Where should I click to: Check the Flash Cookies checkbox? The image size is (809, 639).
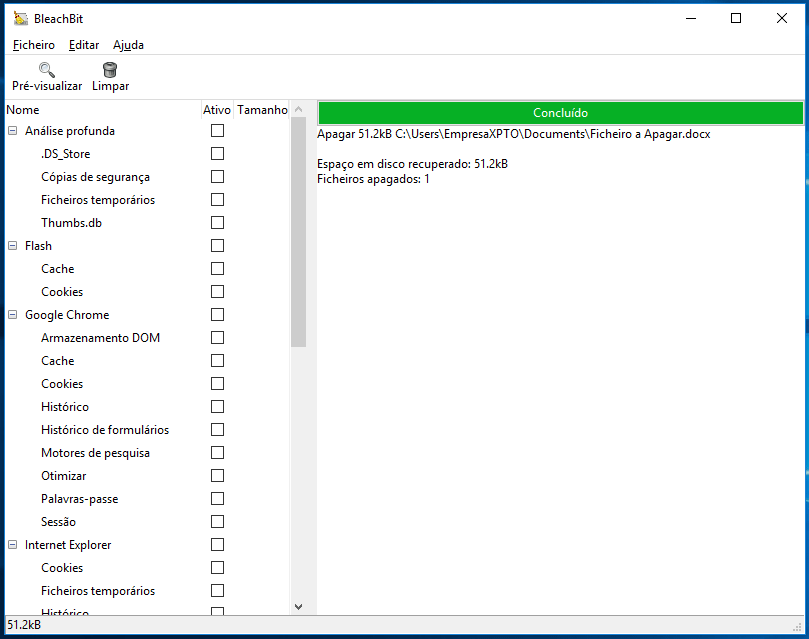(217, 292)
